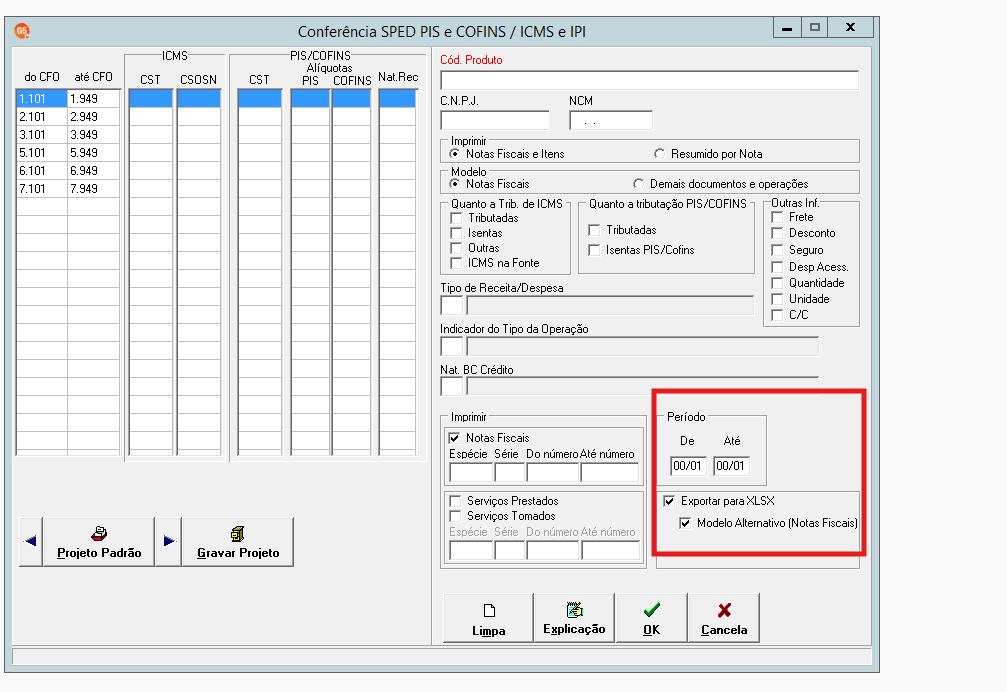Select Demais documentos e operações radio option

click(638, 184)
